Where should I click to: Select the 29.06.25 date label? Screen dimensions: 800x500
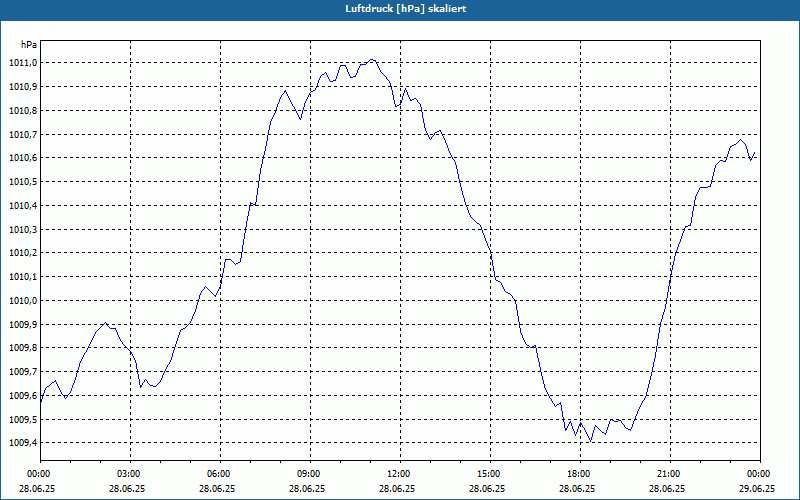pos(757,488)
